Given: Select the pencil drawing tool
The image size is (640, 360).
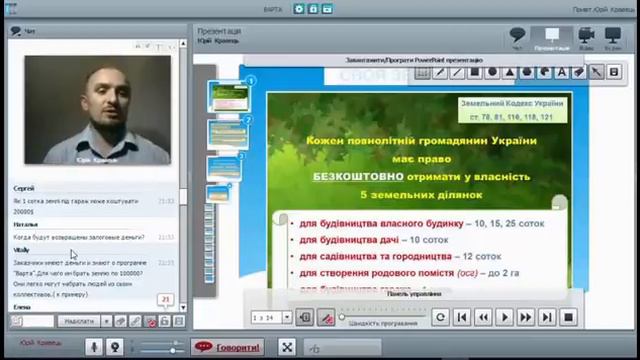Looking at the screenshot, I should tap(440, 72).
